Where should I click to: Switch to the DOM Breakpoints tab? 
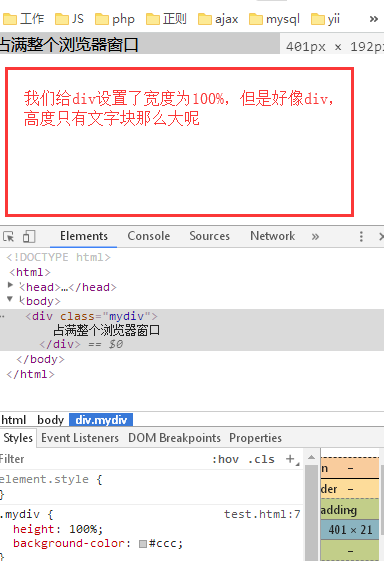click(x=174, y=438)
